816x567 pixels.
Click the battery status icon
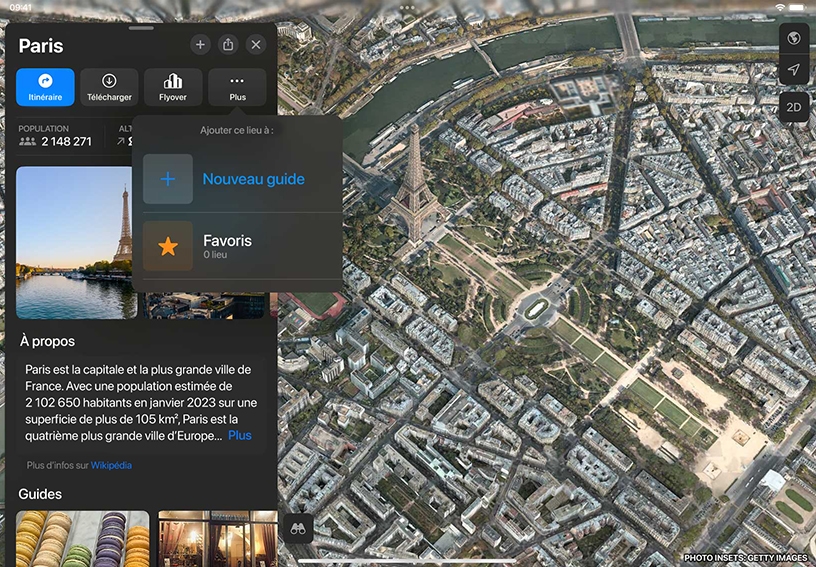click(x=797, y=7)
